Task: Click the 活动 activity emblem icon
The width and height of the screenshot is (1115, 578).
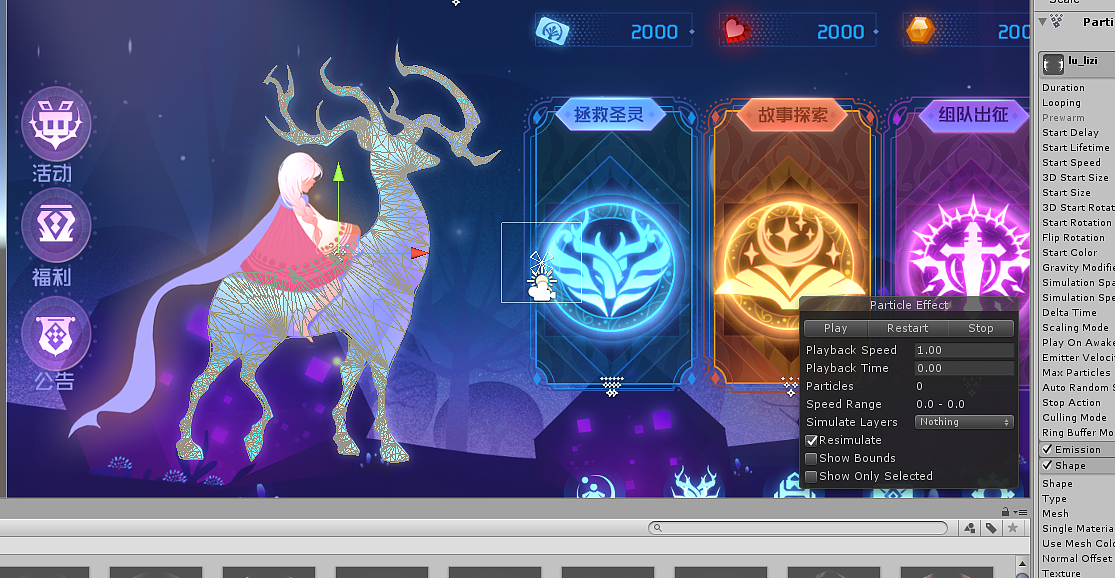Action: click(x=56, y=124)
